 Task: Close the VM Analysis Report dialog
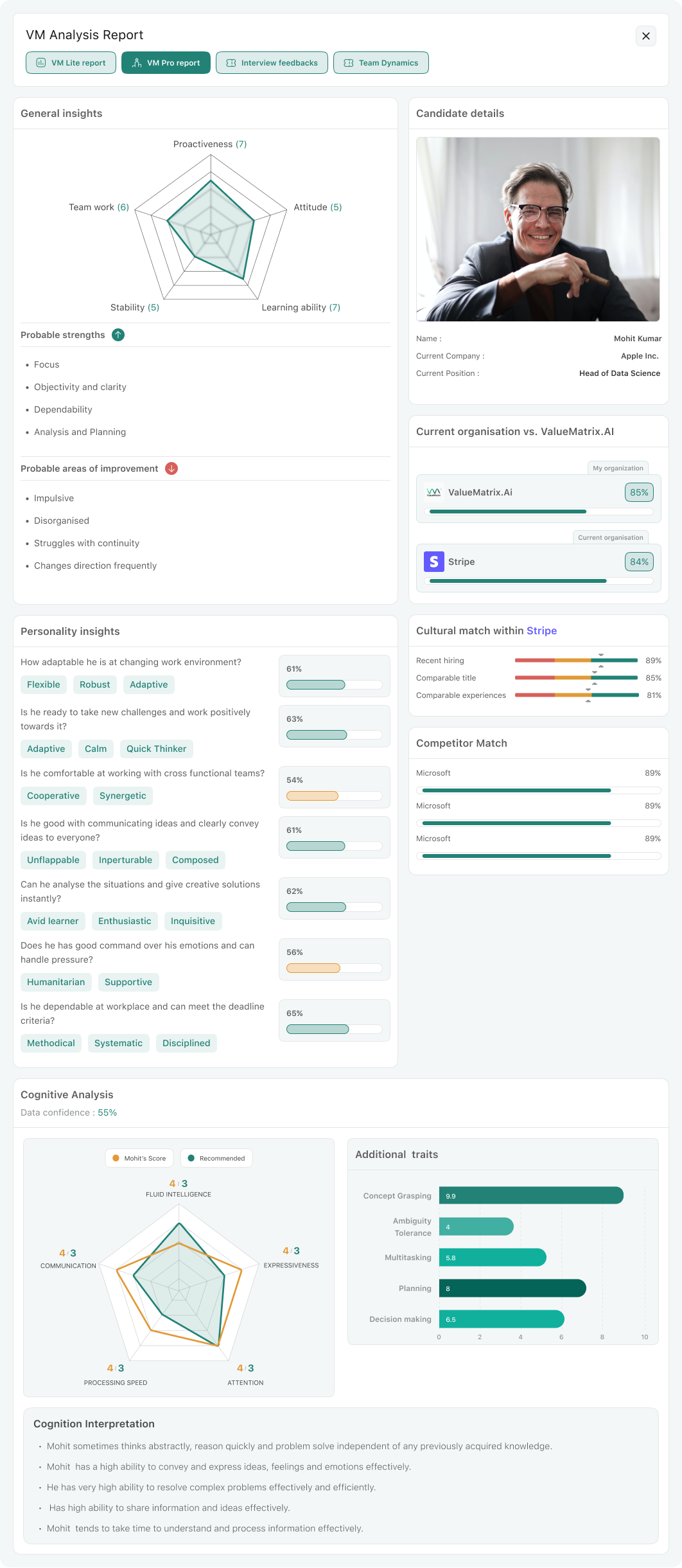645,36
